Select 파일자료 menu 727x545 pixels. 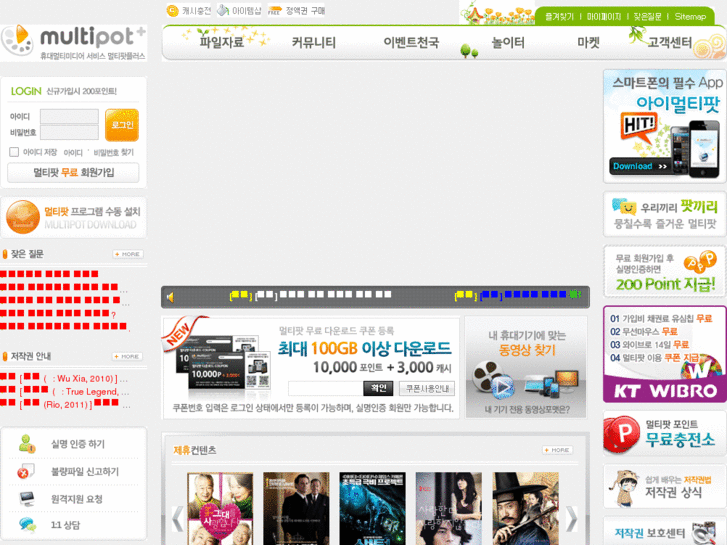[x=221, y=42]
